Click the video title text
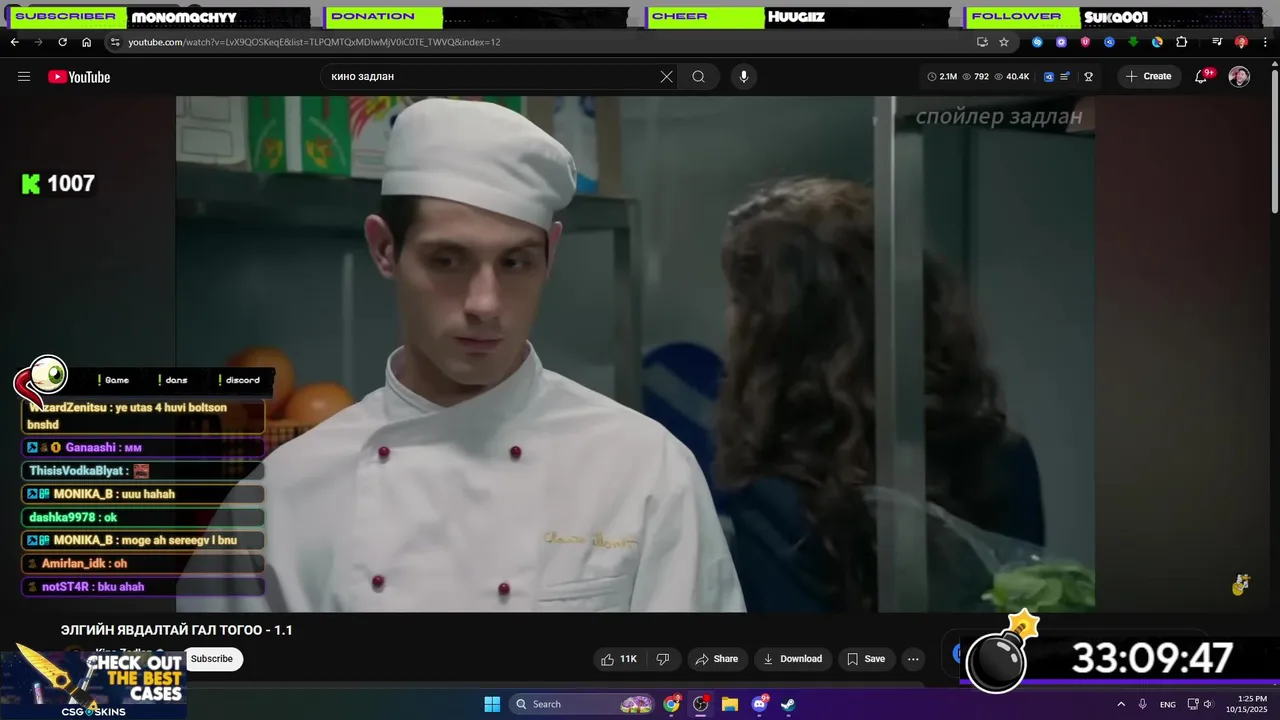Viewport: 1280px width, 720px height. (x=177, y=630)
